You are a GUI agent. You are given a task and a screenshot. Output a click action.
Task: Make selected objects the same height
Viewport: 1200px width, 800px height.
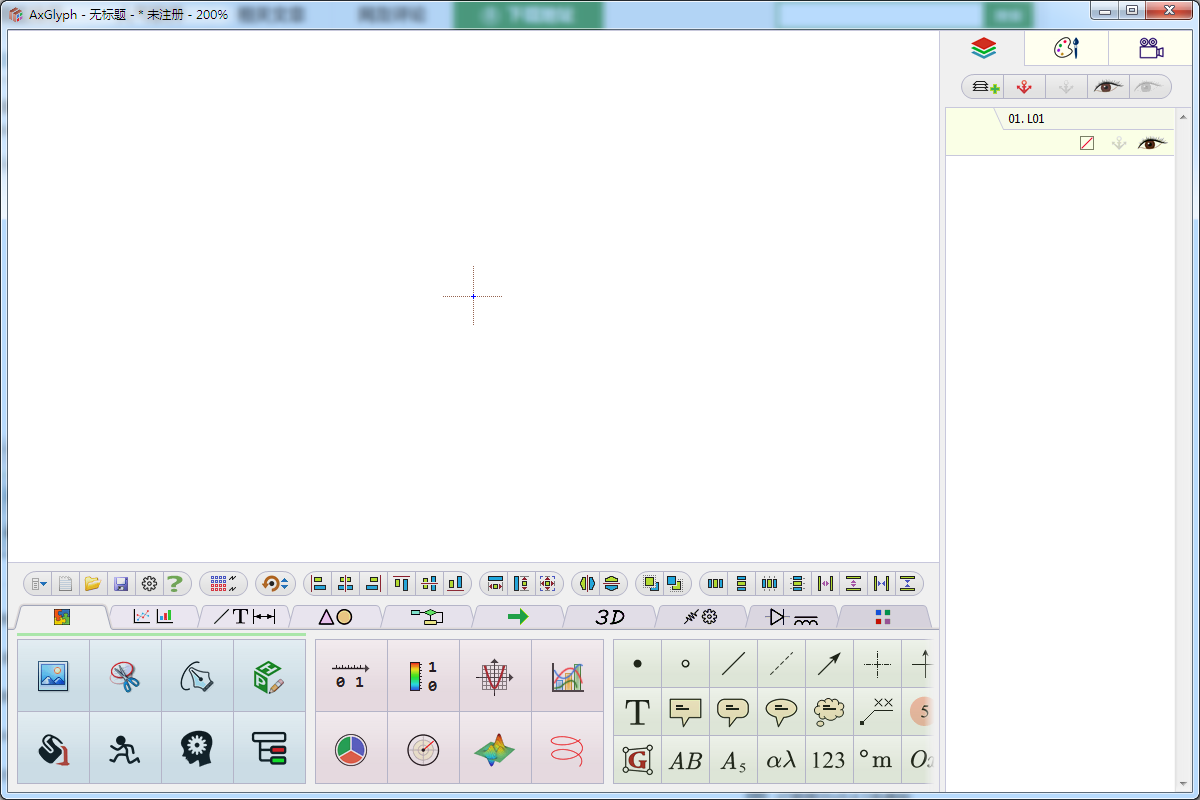521,583
